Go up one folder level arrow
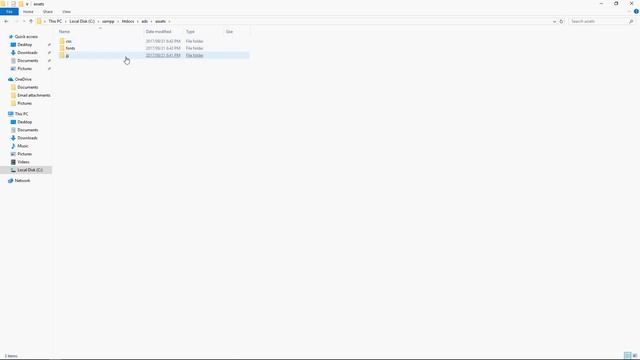Screen dimensions: 640x360 pos(31,21)
